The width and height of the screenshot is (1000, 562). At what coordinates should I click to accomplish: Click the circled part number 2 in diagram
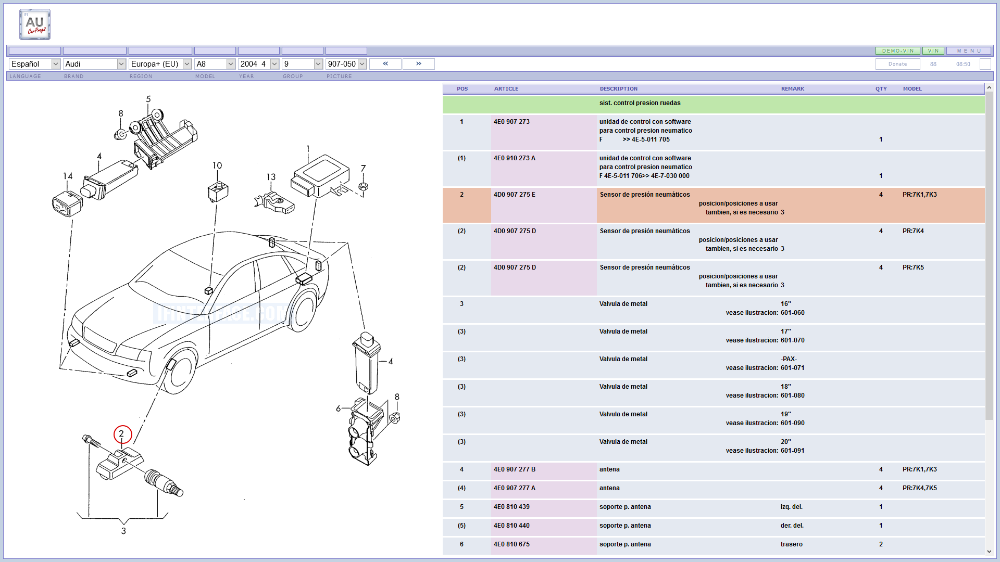coord(122,434)
